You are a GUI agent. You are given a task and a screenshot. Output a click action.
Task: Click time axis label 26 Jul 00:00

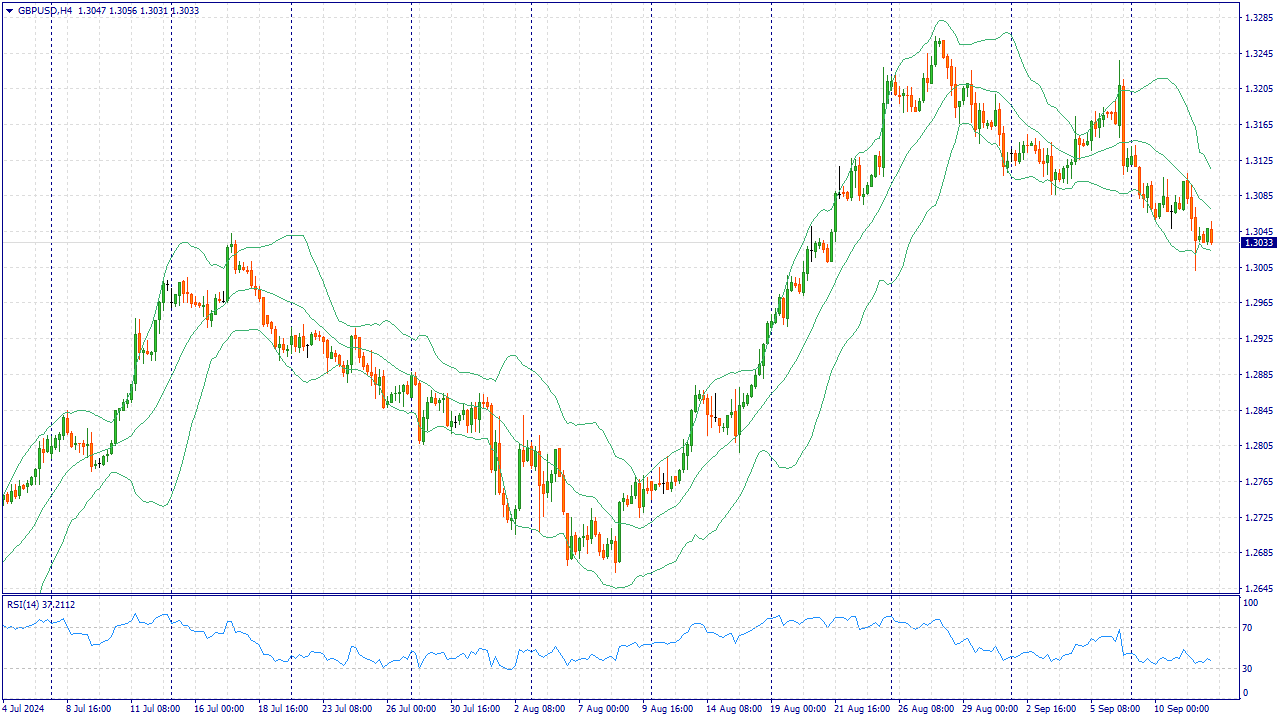pos(411,709)
